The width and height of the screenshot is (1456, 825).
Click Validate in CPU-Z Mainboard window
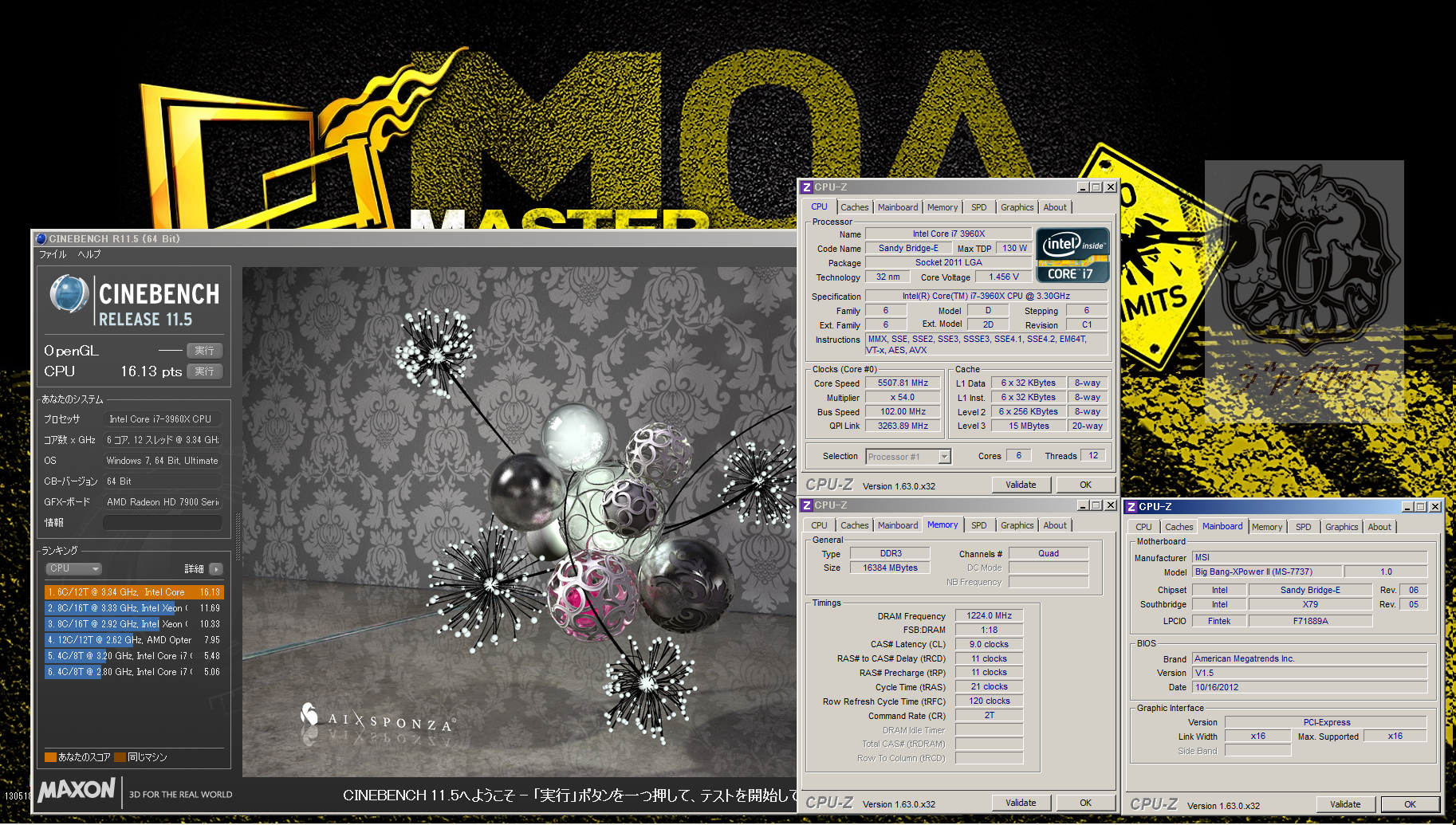point(1345,804)
